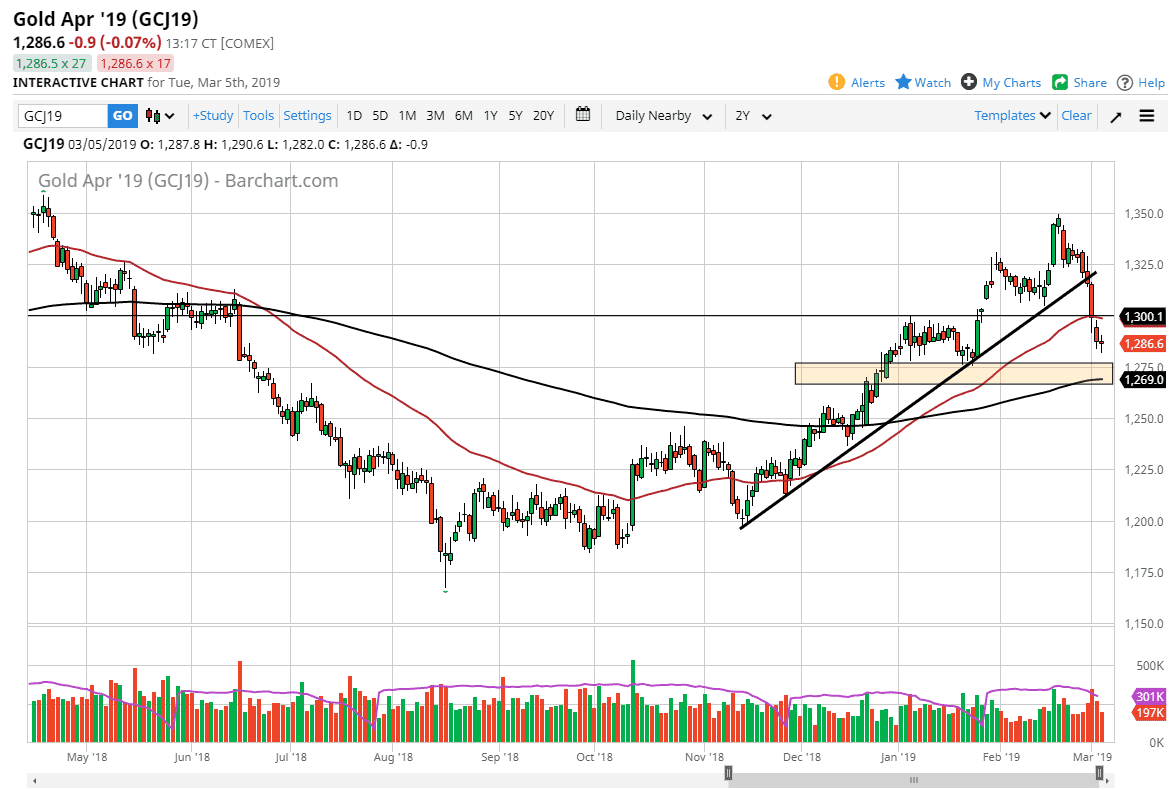Click the GCJ19 symbol input field

[63, 116]
